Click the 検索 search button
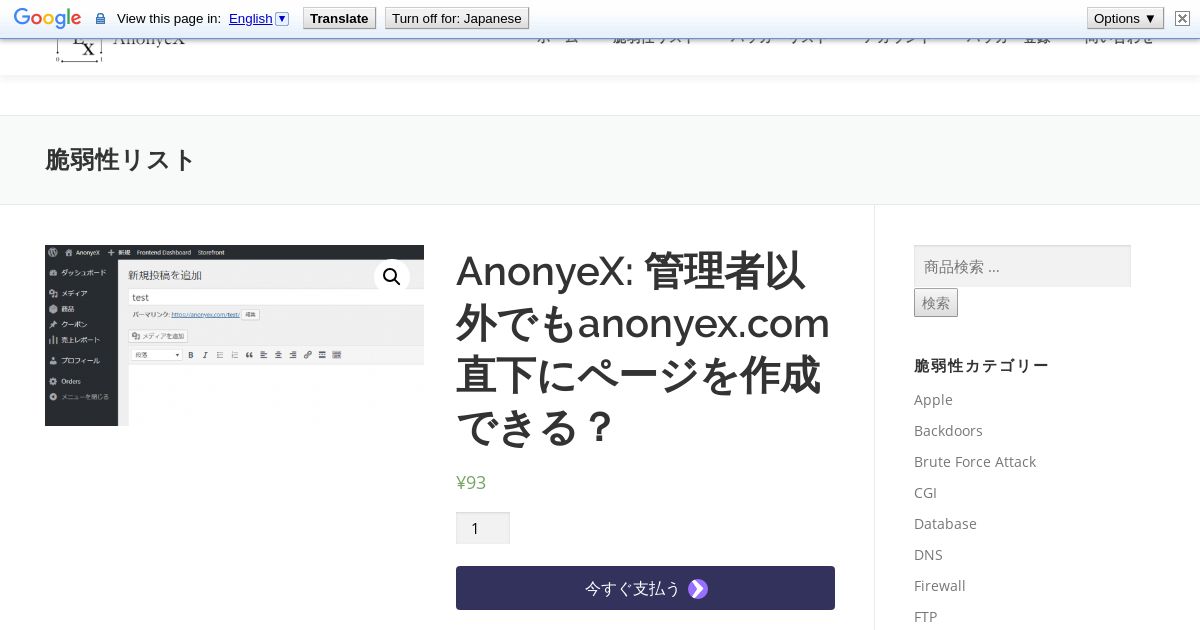Screen dimensions: 1200x630 (x=936, y=303)
